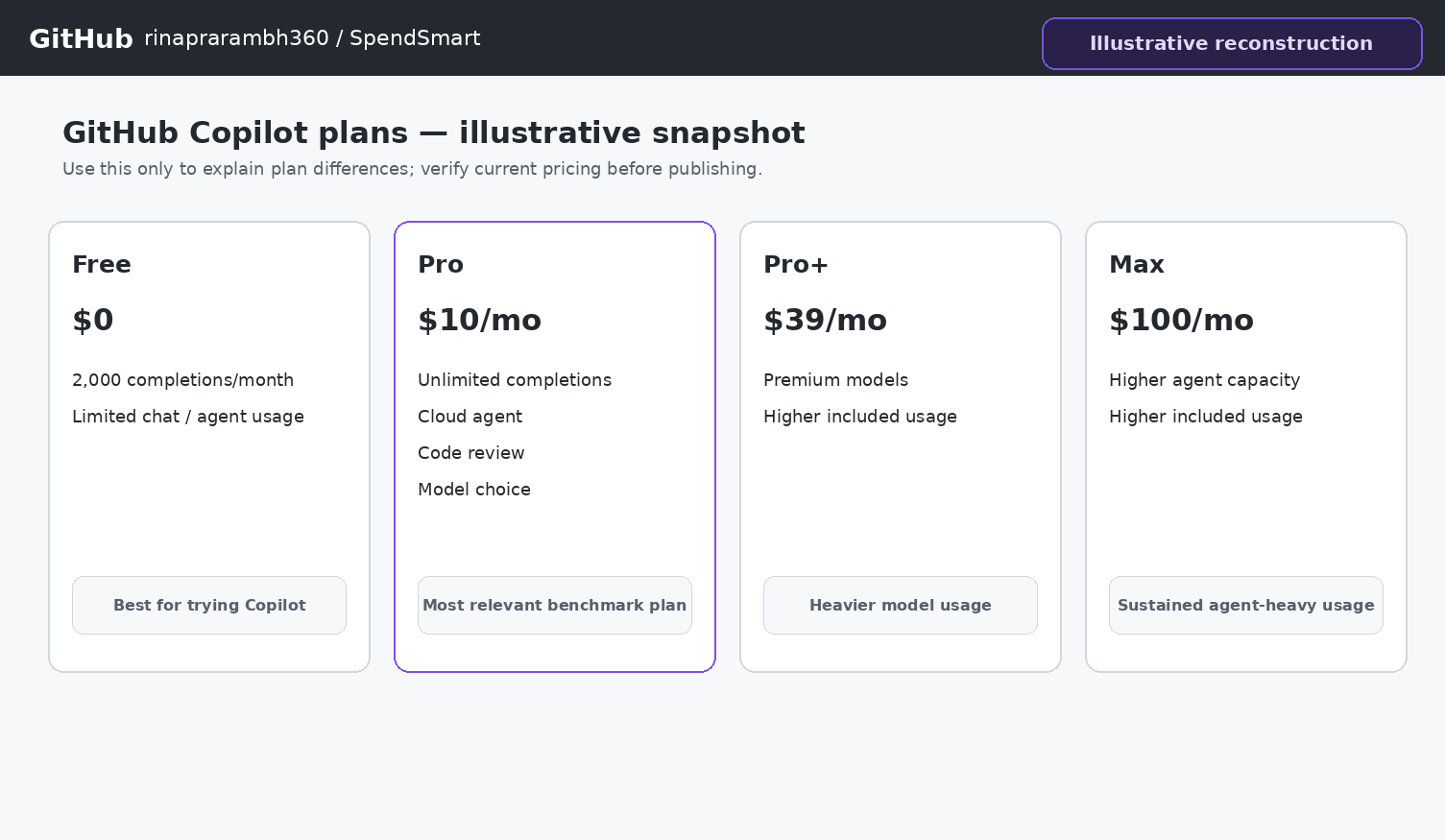Click the $100/mo price
Image resolution: width=1445 pixels, height=840 pixels.
[x=1181, y=320]
